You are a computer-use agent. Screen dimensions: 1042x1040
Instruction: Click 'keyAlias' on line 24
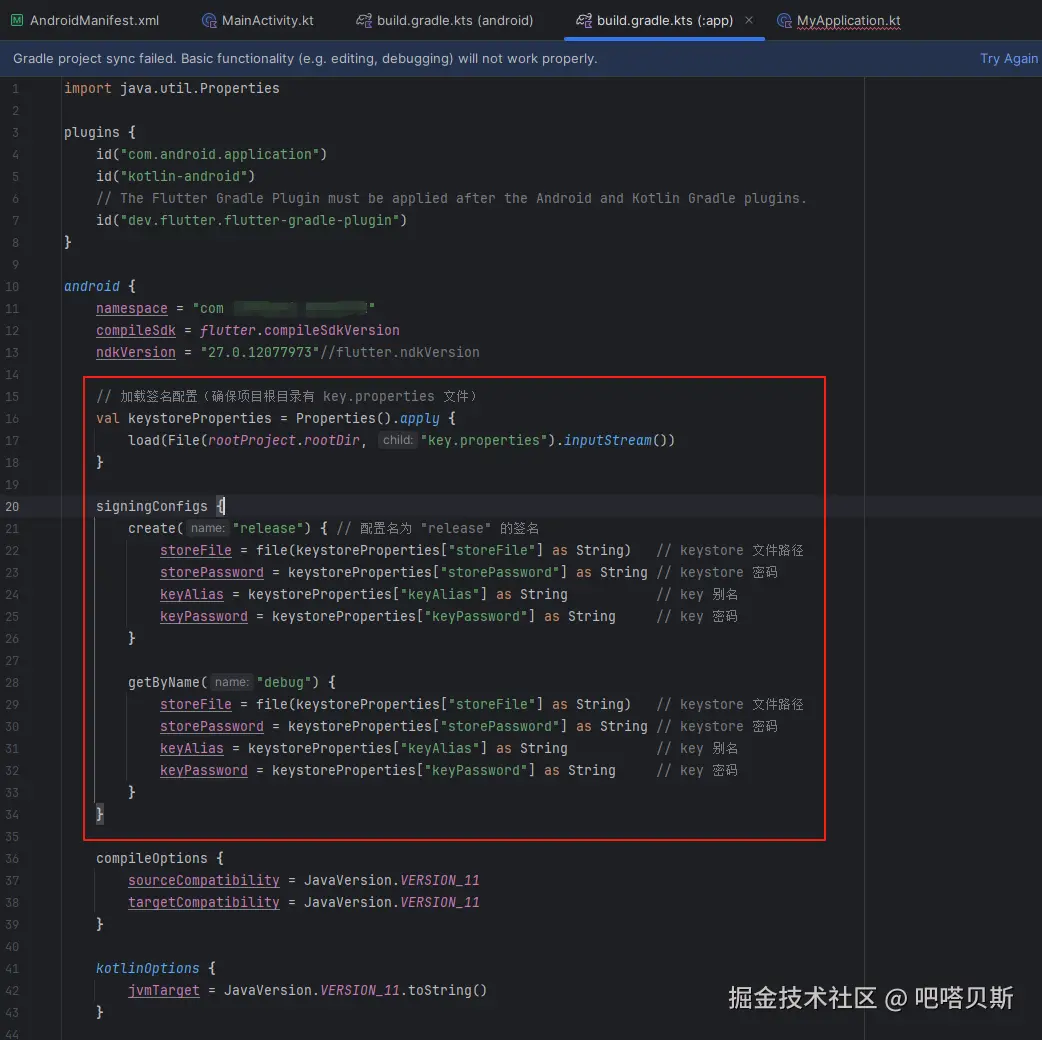tap(191, 594)
